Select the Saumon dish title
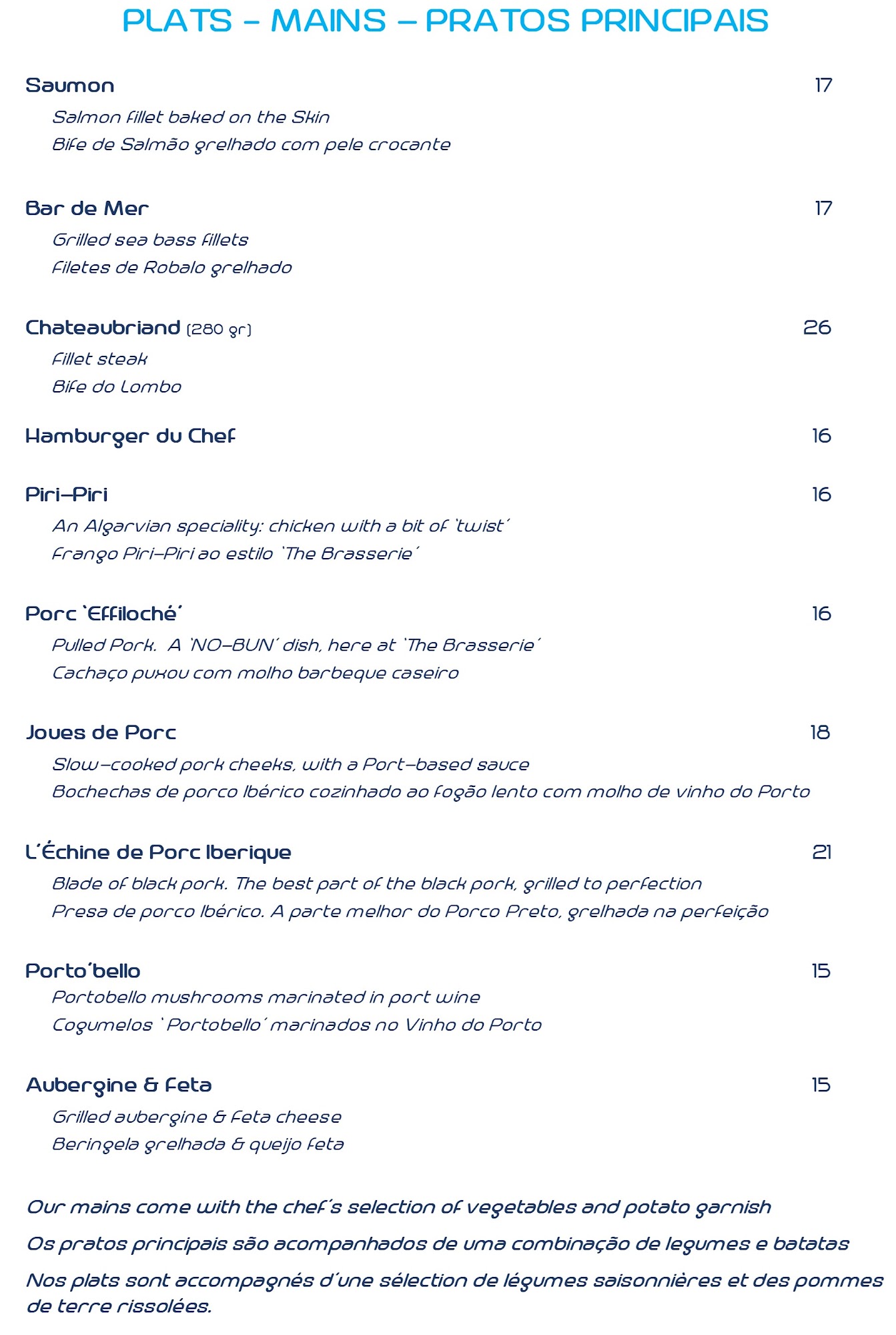The width and height of the screenshot is (896, 1335). tap(70, 85)
